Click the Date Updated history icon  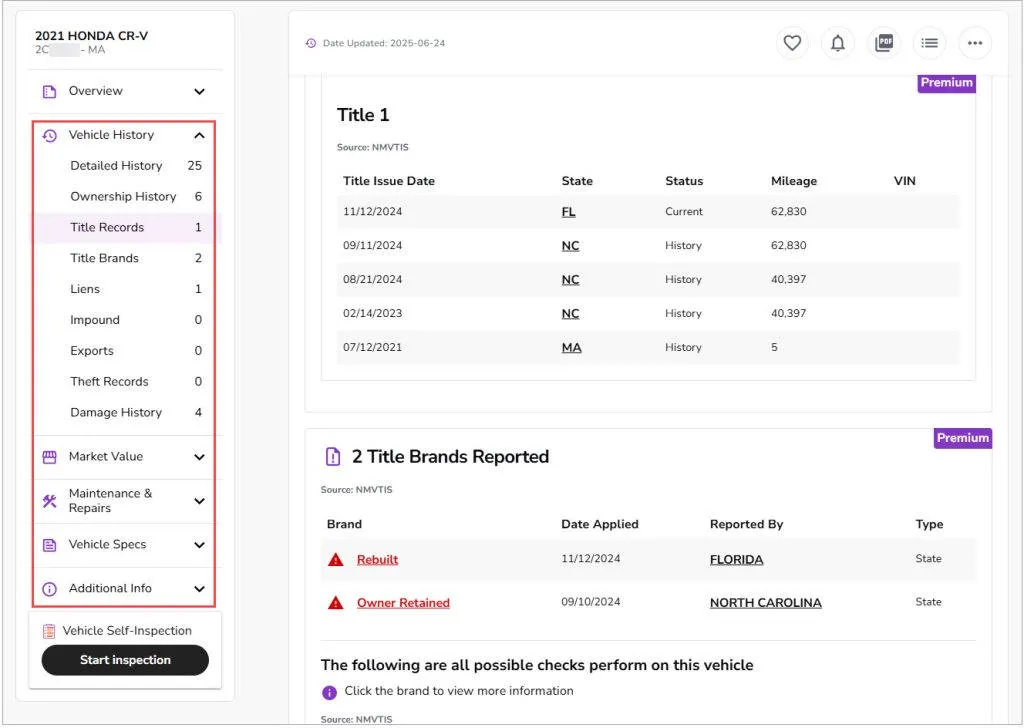tap(311, 43)
